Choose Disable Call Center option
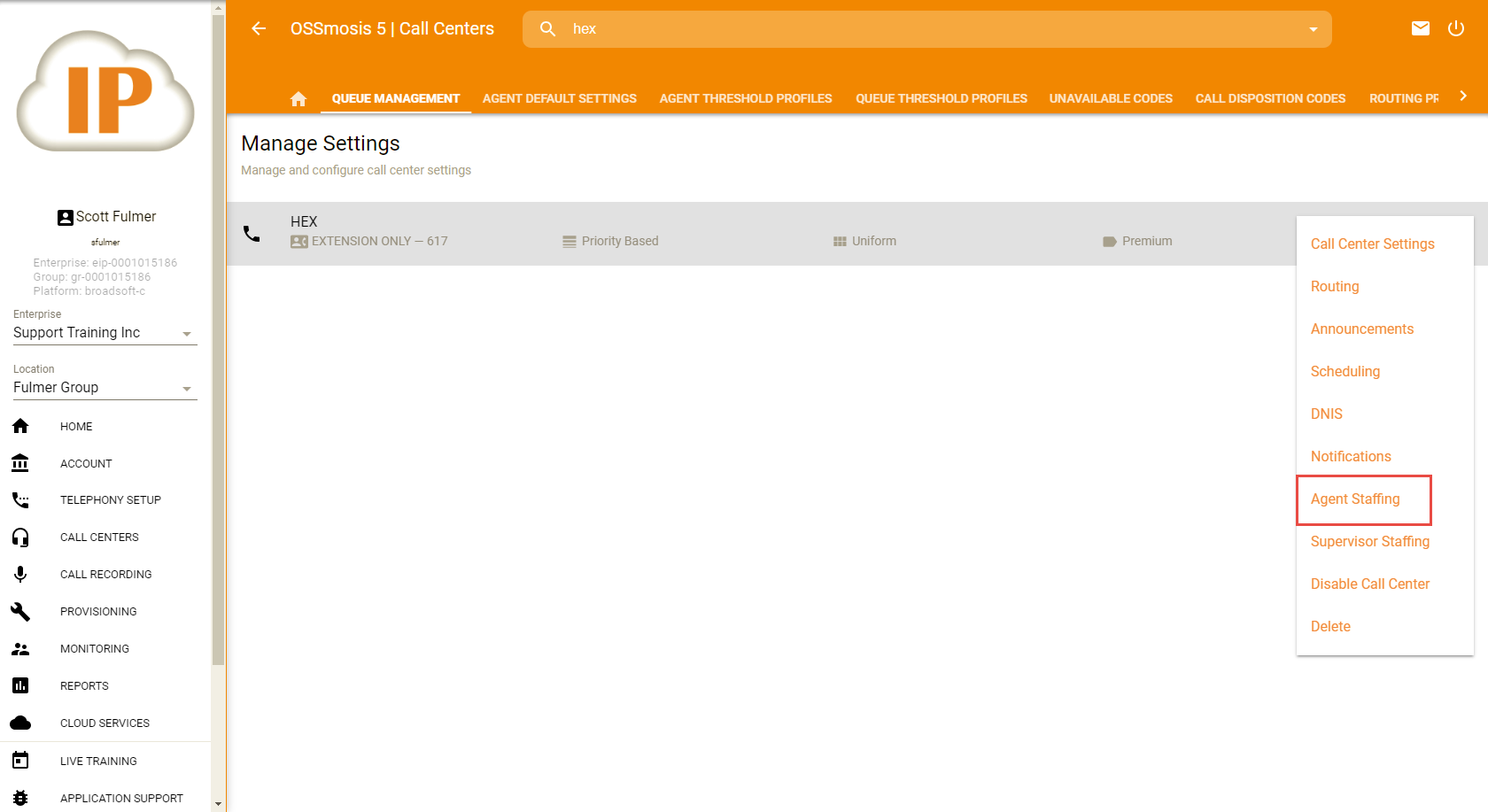This screenshot has height=812, width=1488. pos(1369,584)
